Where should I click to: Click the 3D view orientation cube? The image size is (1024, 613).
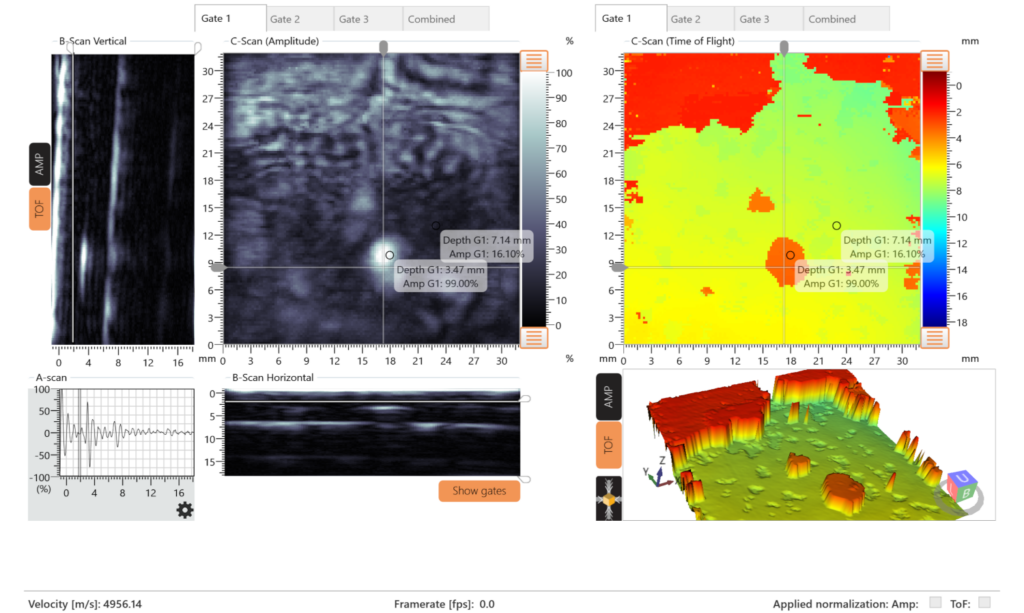962,487
